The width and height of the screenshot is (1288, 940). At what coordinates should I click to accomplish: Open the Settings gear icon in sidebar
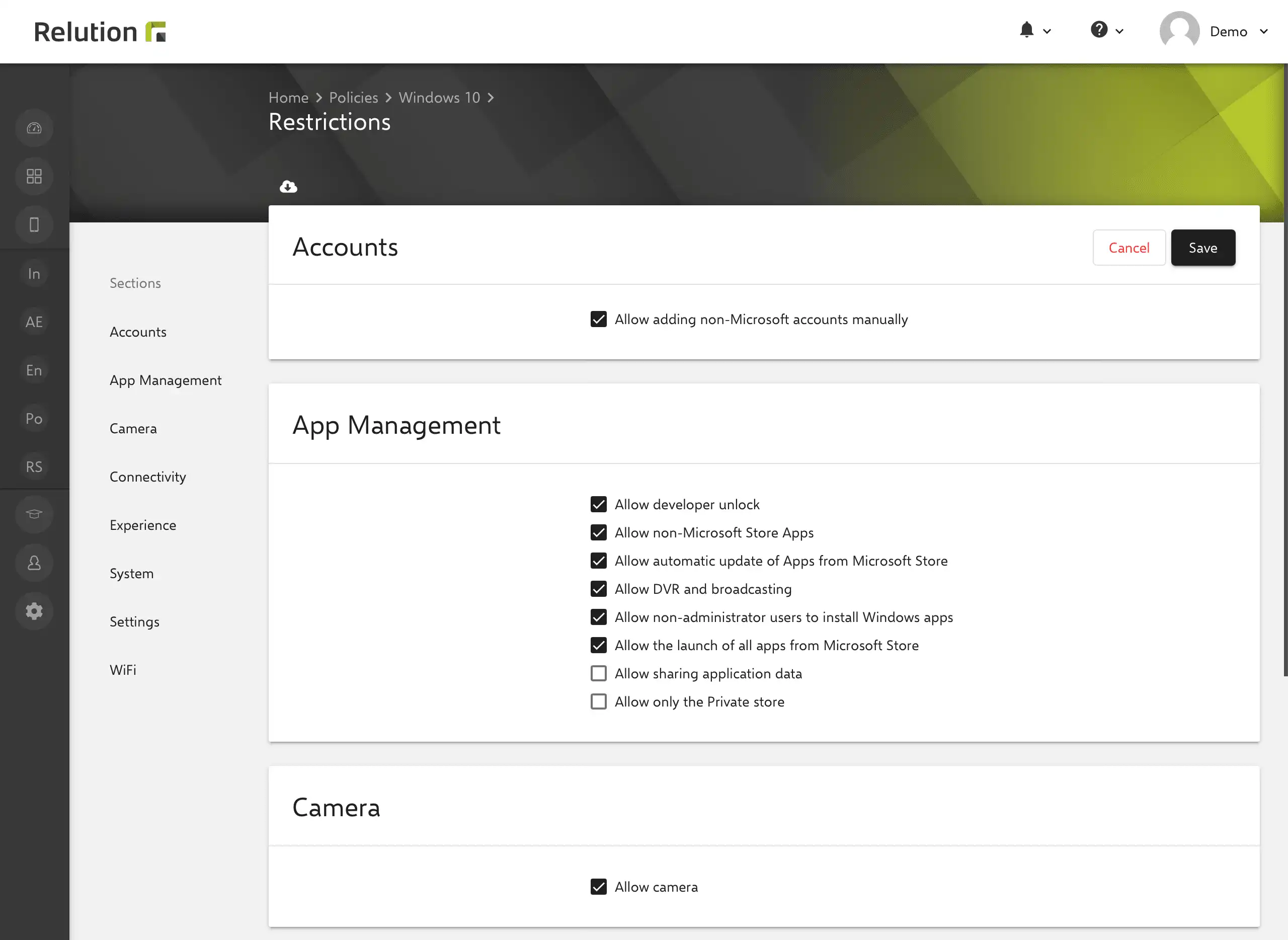[x=34, y=611]
